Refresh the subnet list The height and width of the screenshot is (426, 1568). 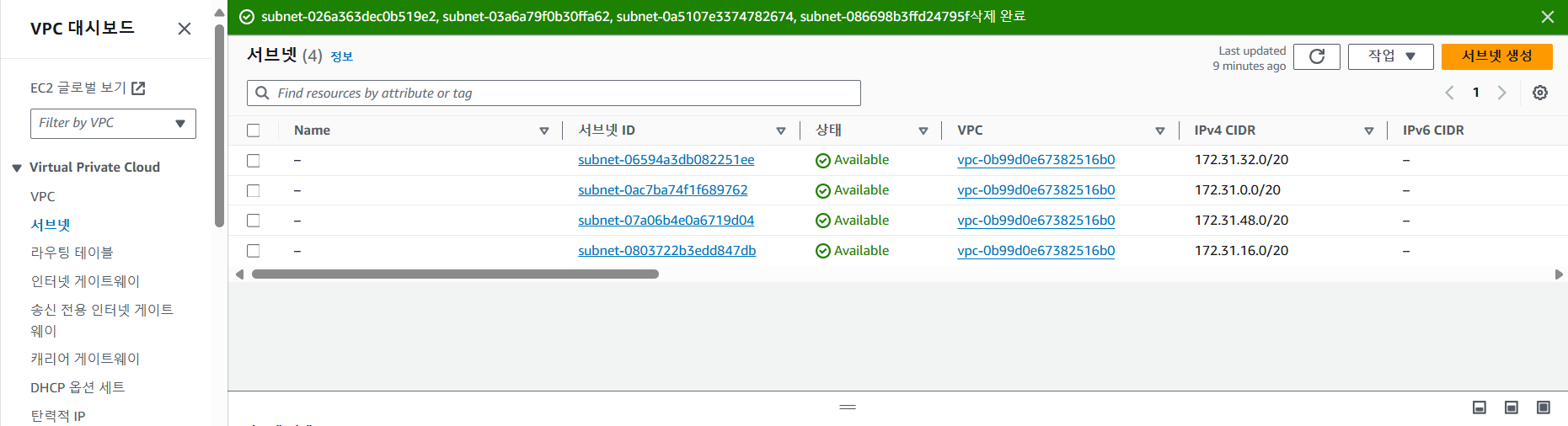click(1317, 56)
